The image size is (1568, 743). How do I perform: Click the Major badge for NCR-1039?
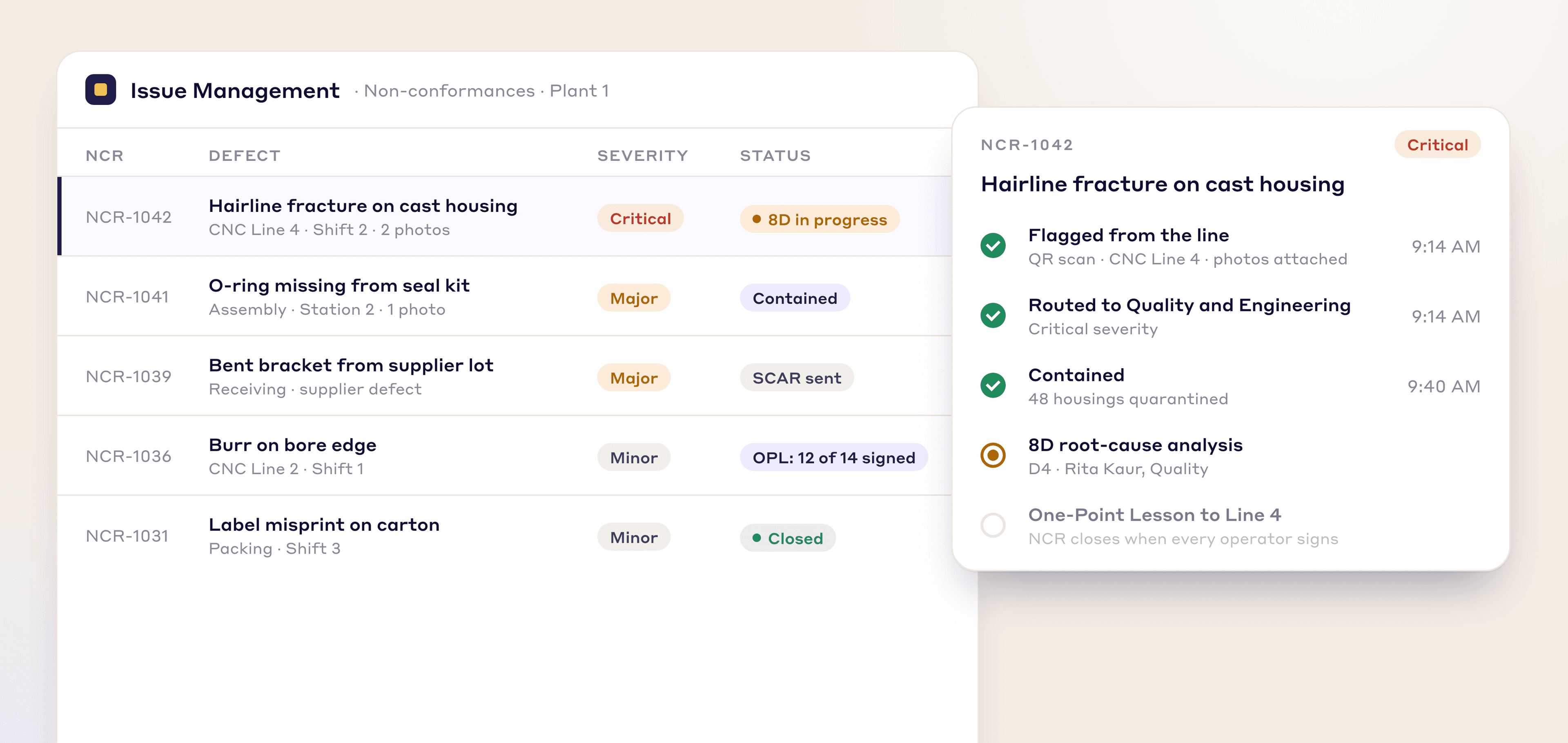point(634,378)
